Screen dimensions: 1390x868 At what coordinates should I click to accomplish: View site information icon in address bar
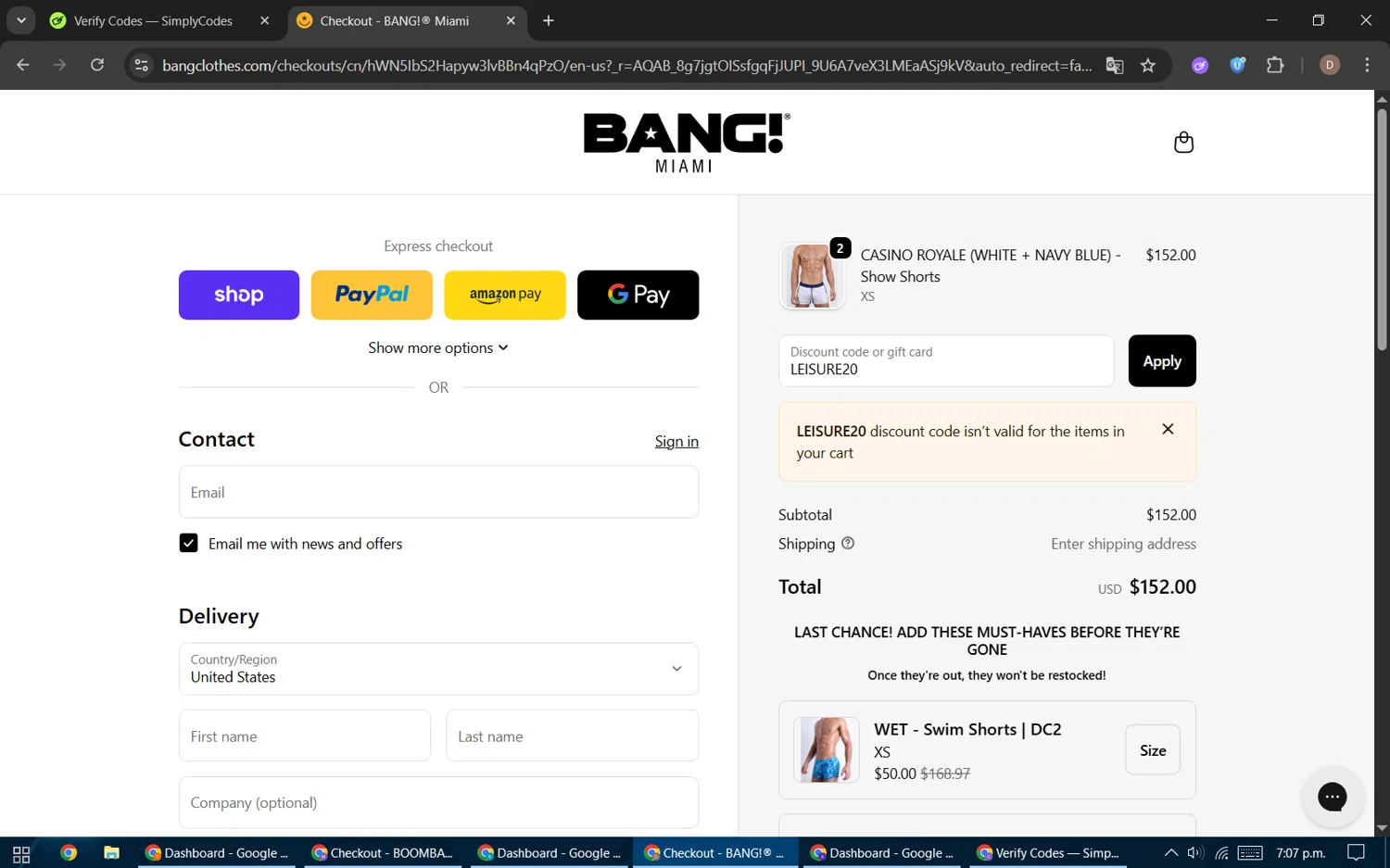141,65
